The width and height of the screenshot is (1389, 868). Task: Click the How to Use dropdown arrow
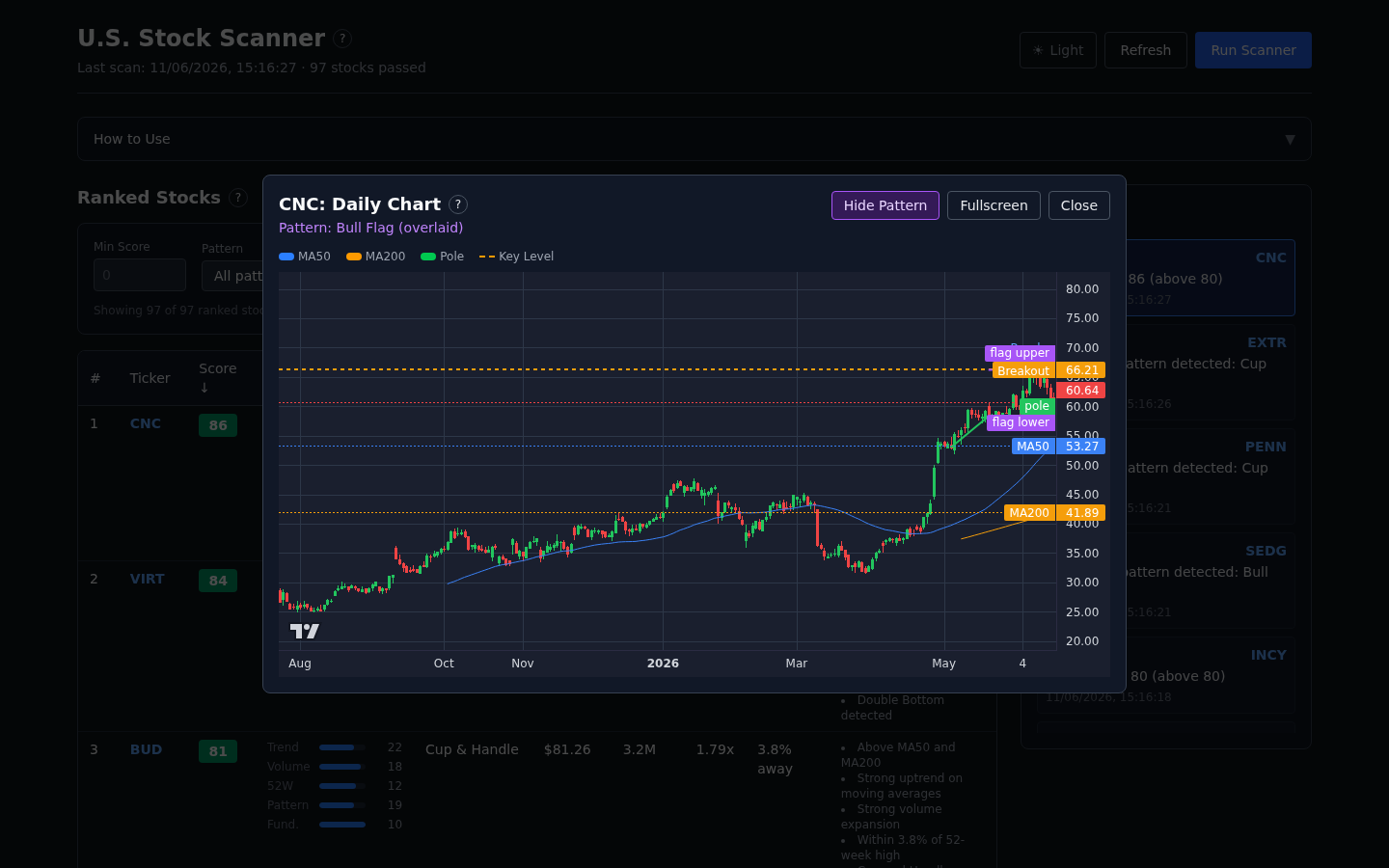(x=1290, y=139)
